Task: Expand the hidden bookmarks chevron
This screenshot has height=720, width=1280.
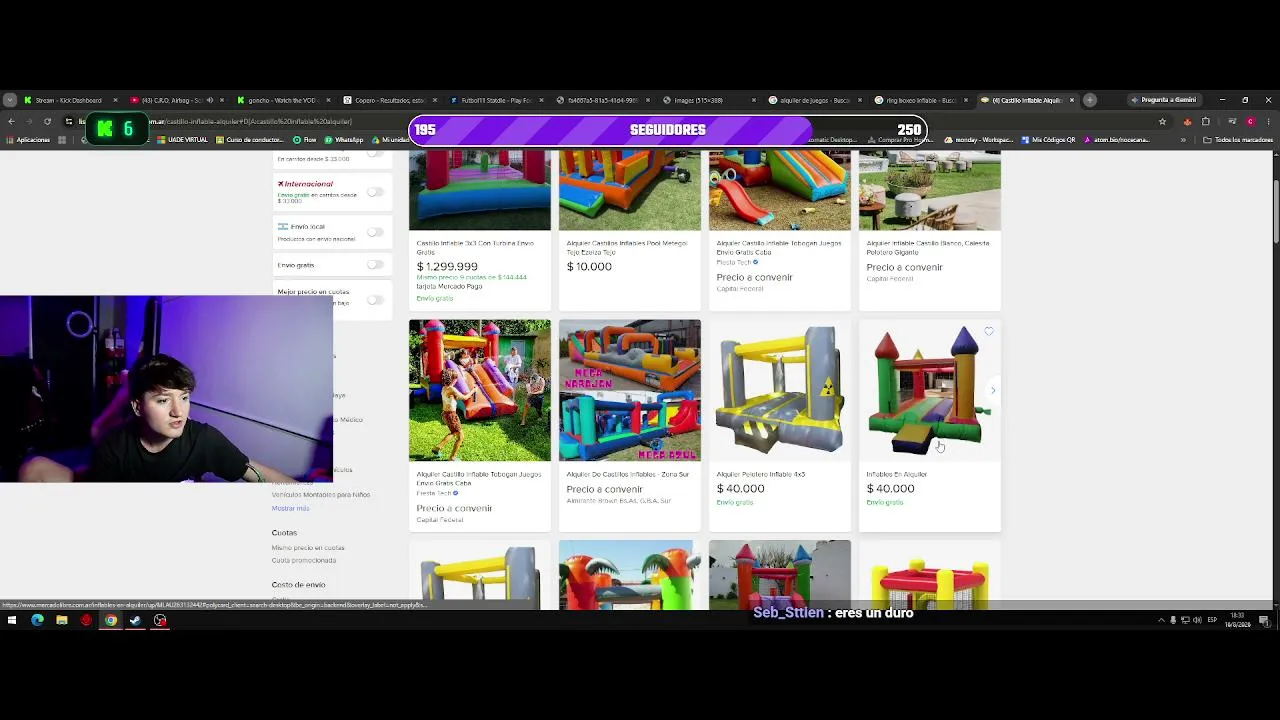Action: [x=1183, y=140]
